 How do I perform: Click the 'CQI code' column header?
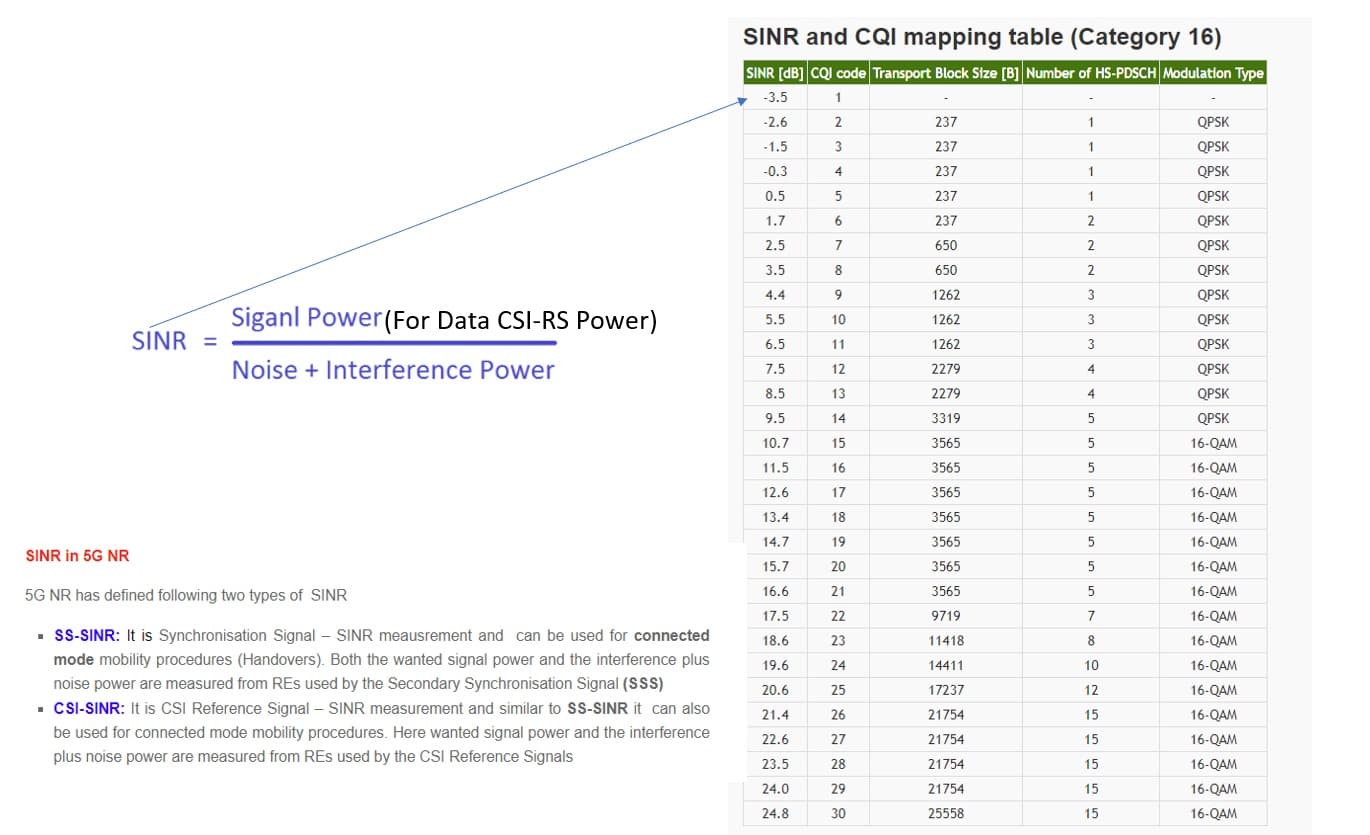tap(837, 73)
